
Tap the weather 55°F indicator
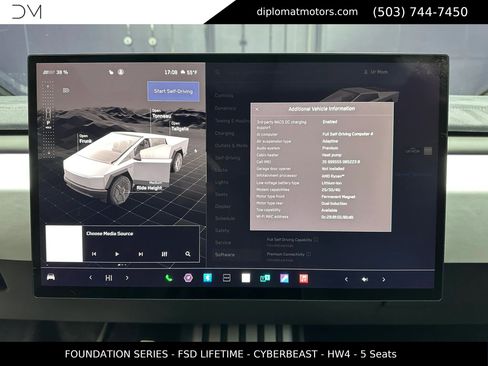189,72
